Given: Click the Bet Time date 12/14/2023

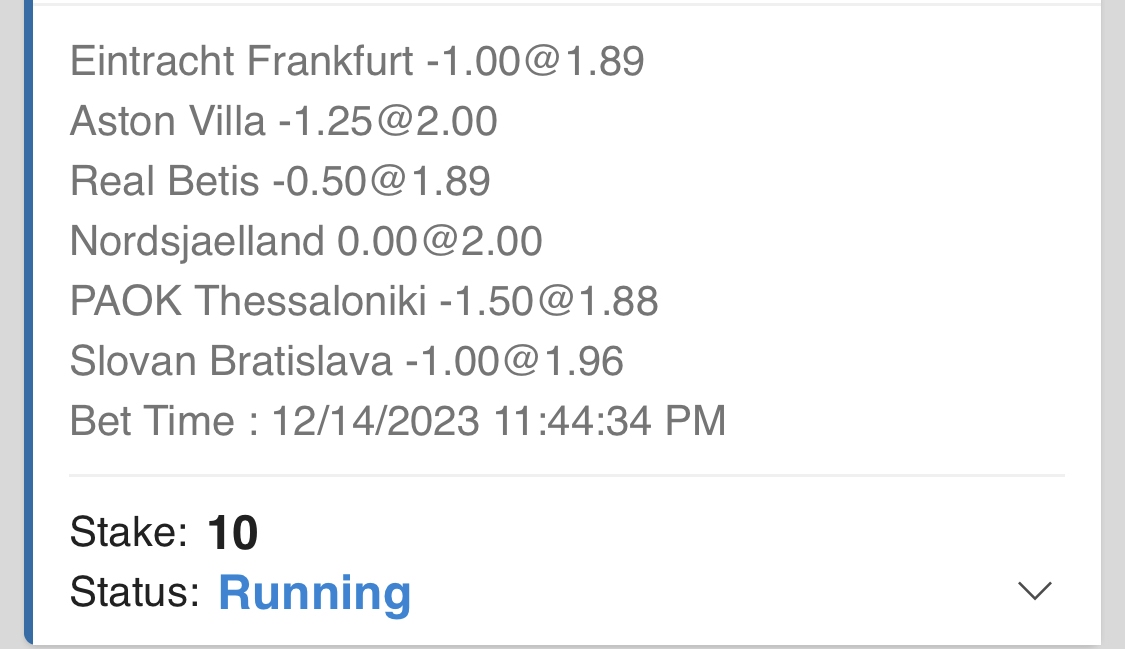Looking at the screenshot, I should pos(375,421).
